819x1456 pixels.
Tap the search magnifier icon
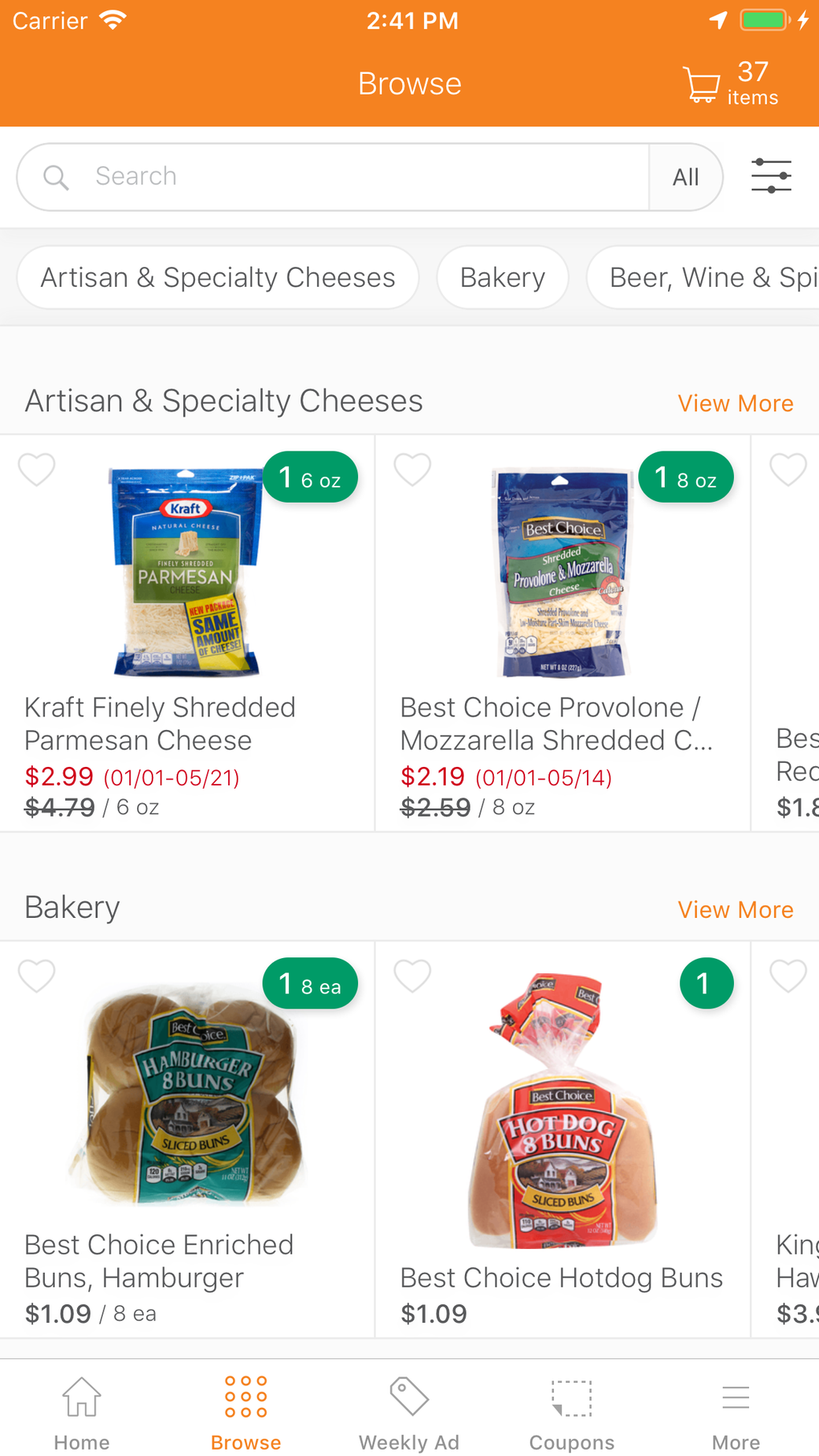click(x=55, y=177)
